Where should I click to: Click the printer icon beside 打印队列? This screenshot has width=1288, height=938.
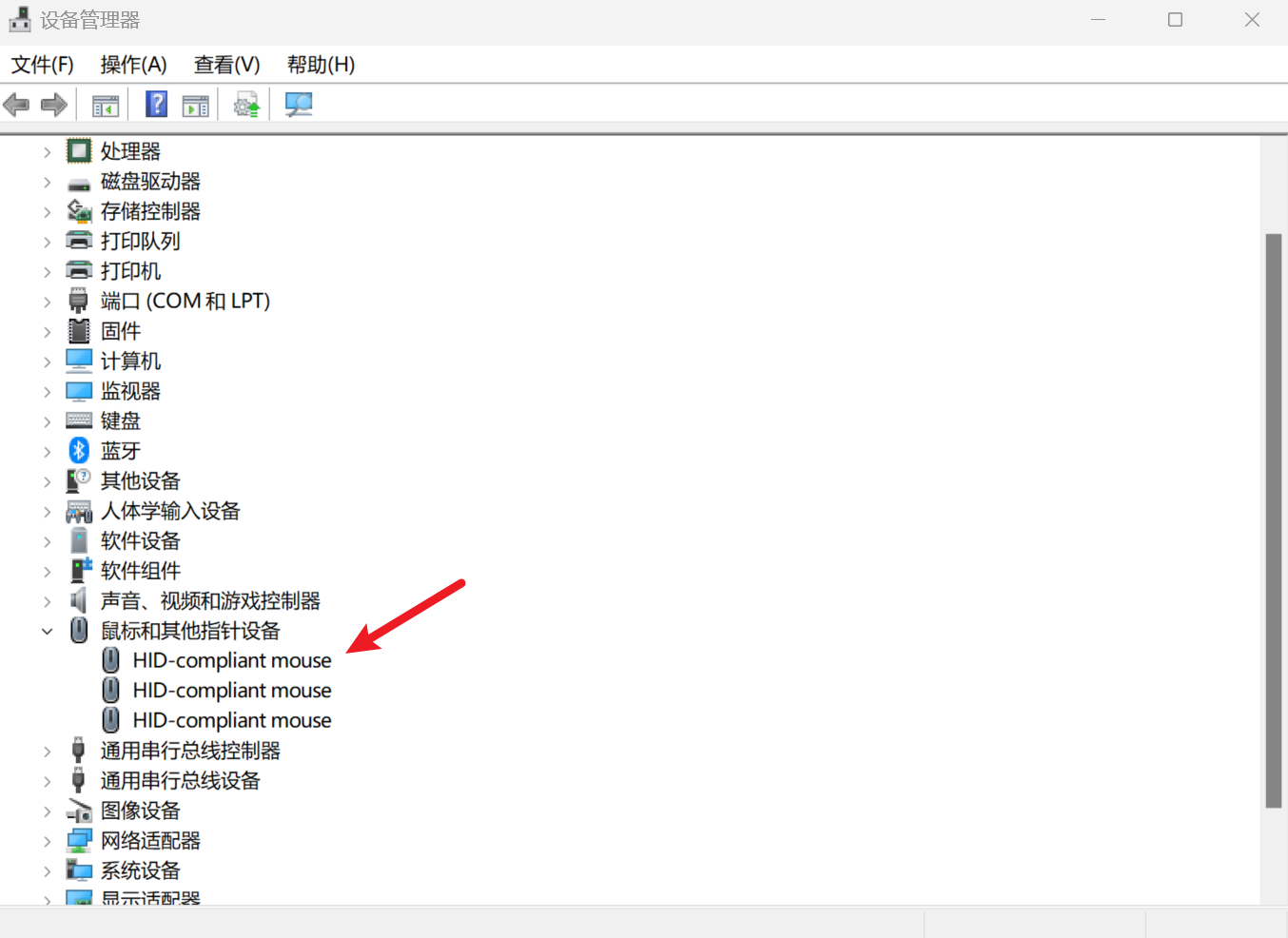tap(79, 241)
